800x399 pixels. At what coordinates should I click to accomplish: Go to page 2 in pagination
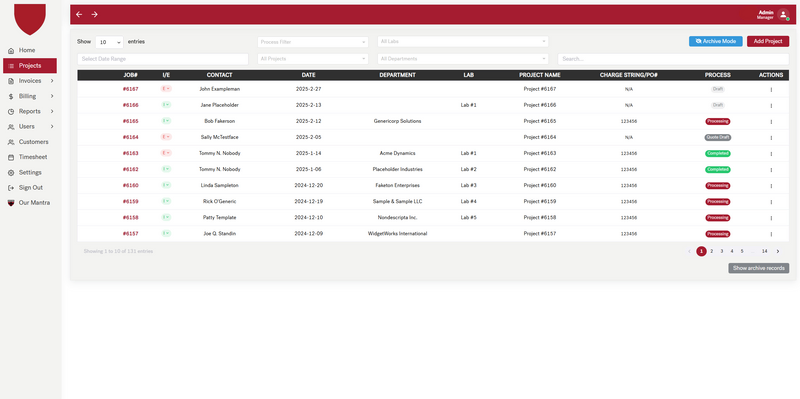(x=712, y=251)
